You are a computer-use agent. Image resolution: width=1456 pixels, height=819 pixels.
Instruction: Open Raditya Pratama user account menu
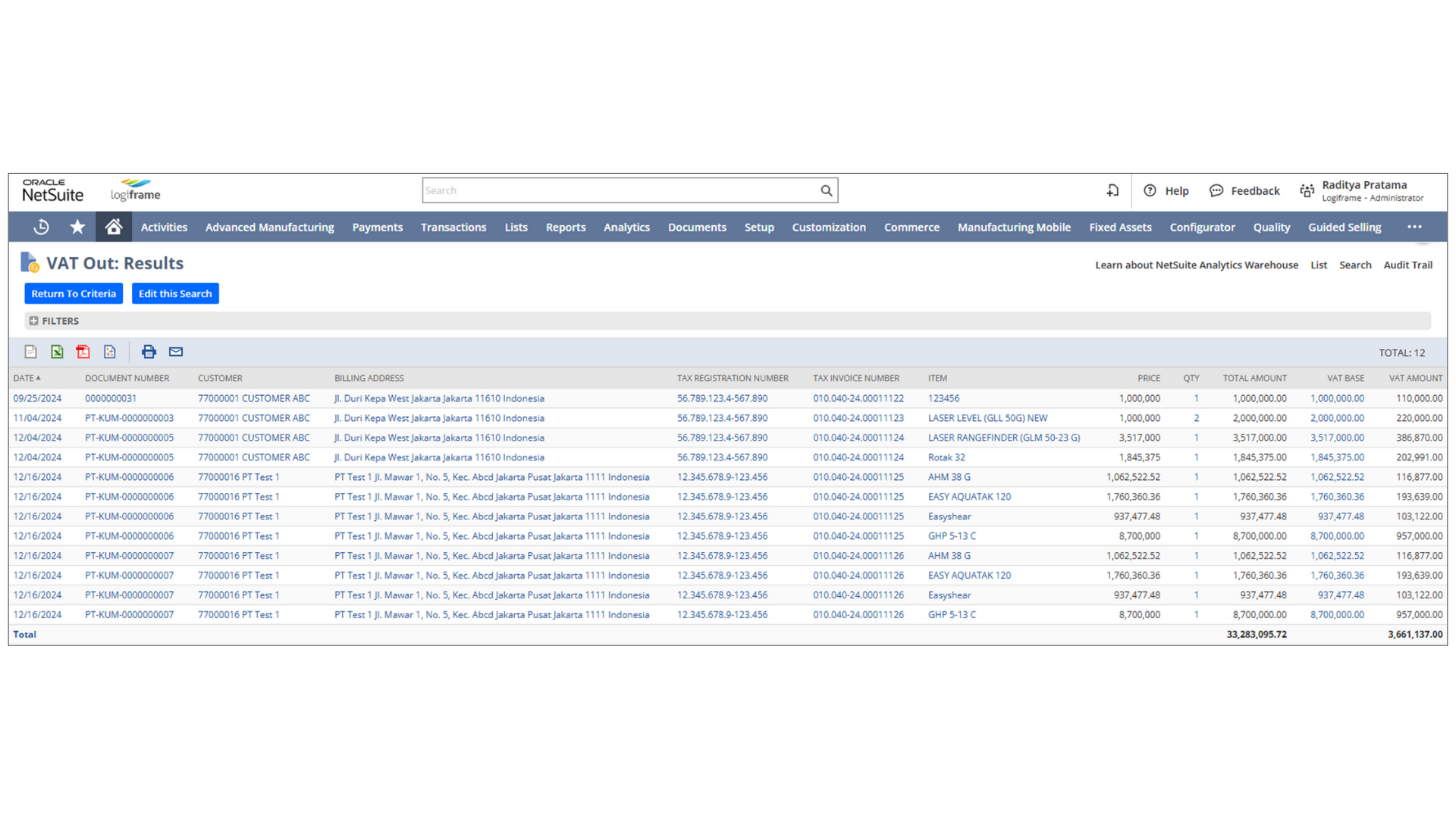[x=1373, y=190]
